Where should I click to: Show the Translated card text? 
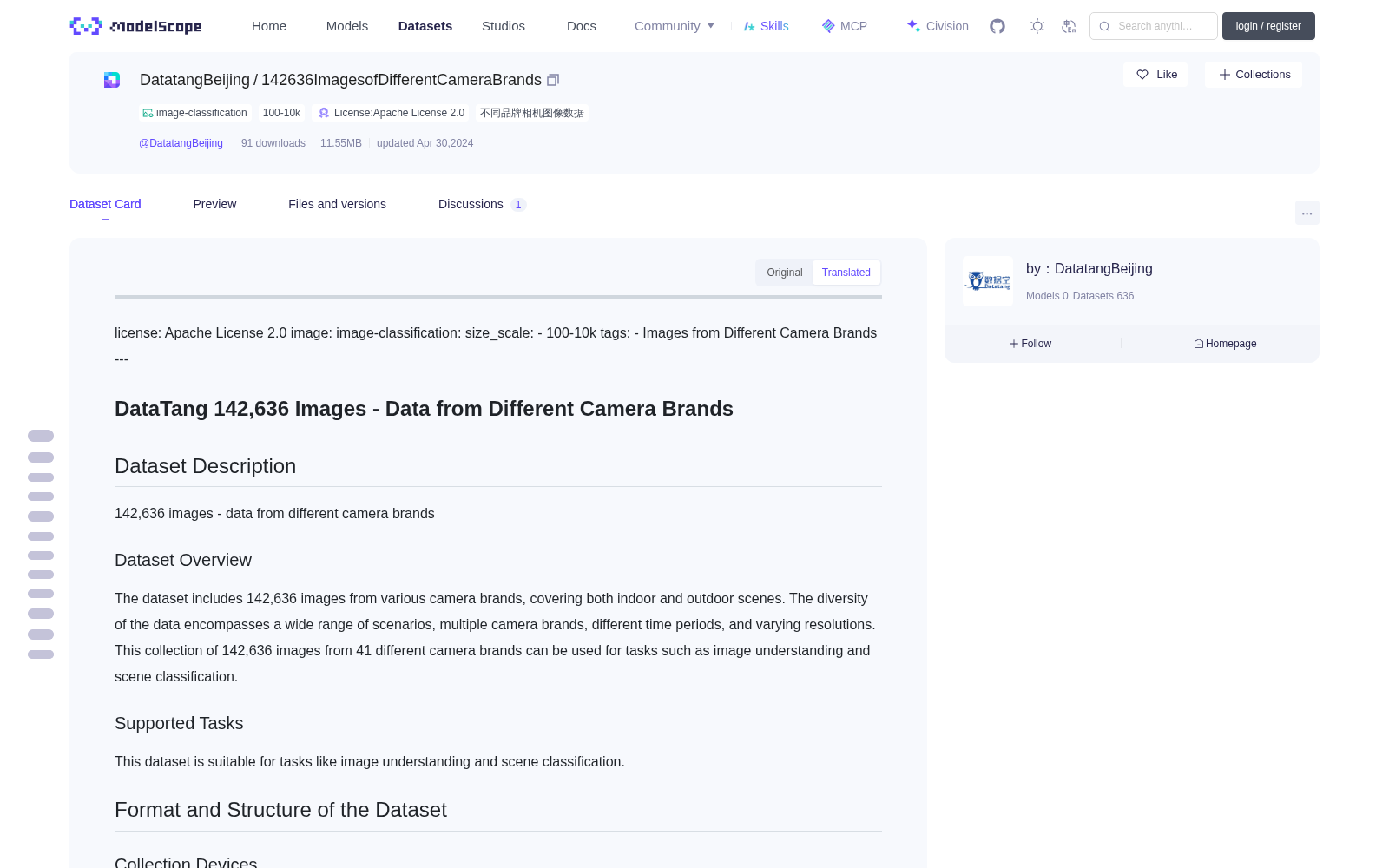[x=846, y=273]
